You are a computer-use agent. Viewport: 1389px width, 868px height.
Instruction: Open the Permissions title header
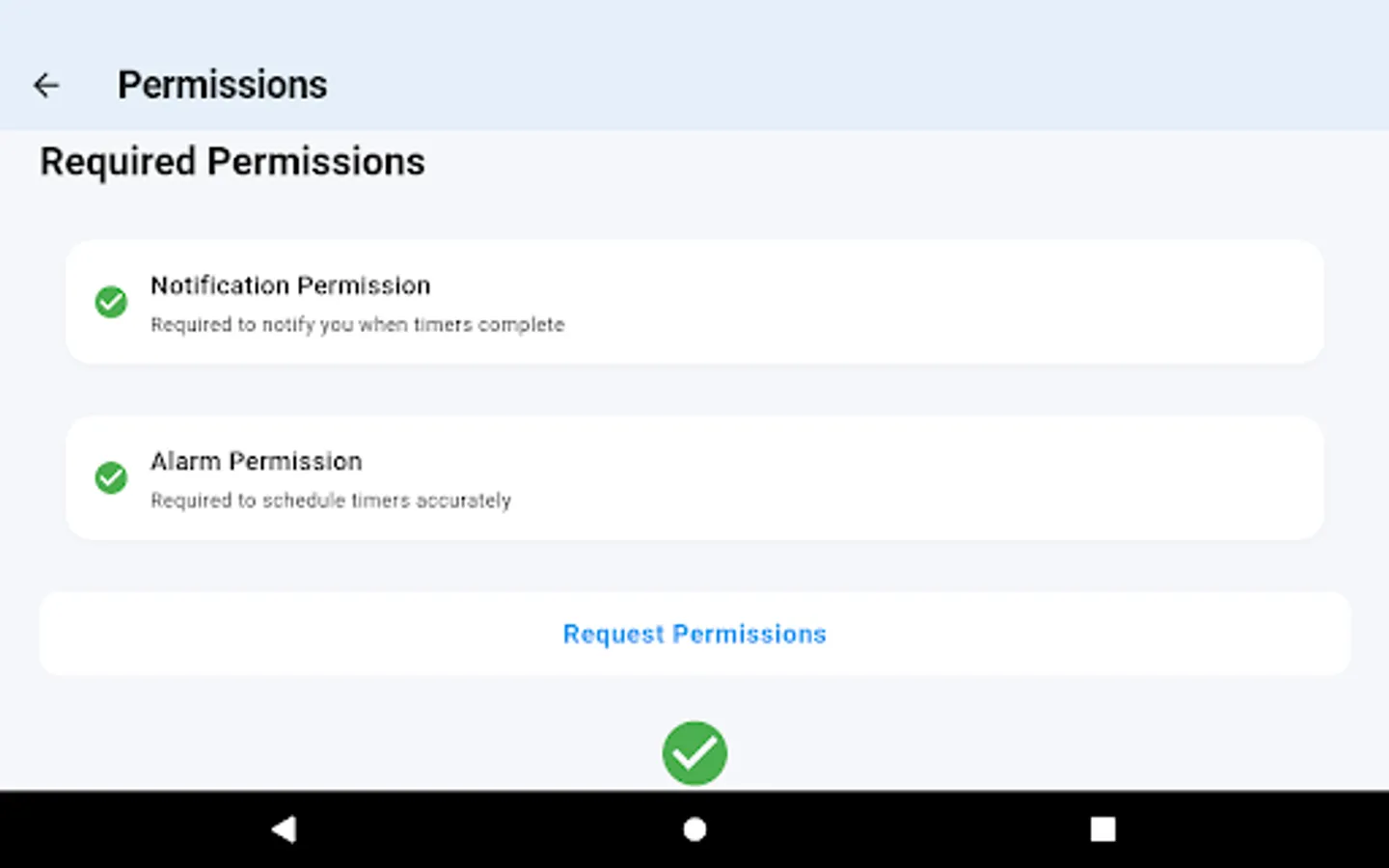(221, 85)
